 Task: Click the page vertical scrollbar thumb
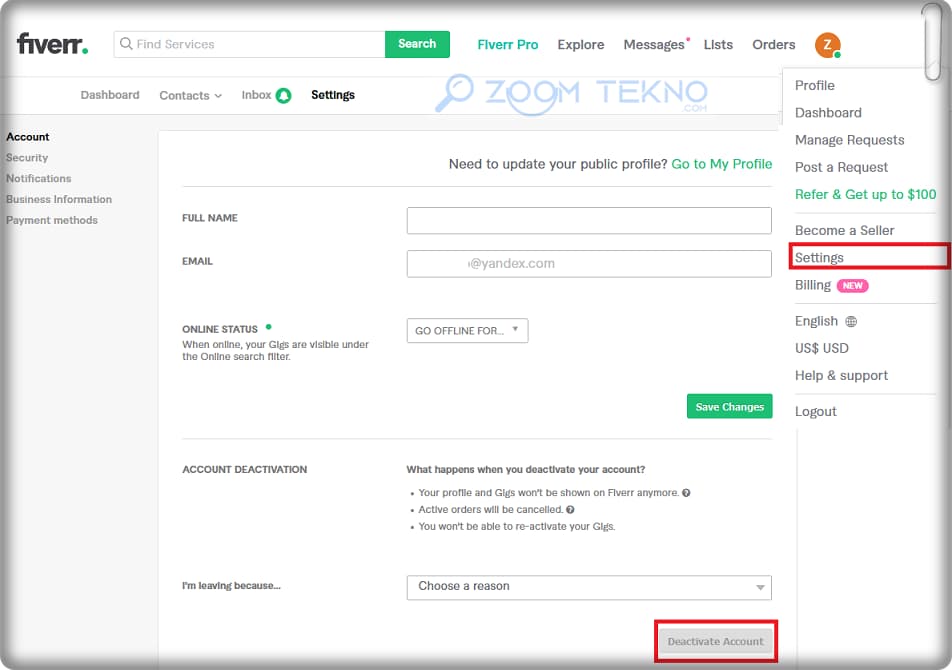(x=933, y=41)
